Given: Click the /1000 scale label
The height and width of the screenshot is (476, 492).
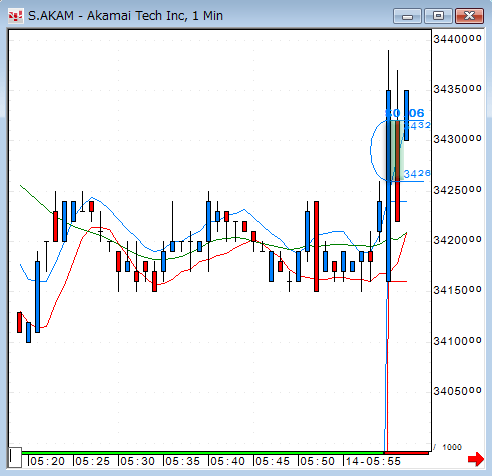Looking at the screenshot, I should (448, 447).
